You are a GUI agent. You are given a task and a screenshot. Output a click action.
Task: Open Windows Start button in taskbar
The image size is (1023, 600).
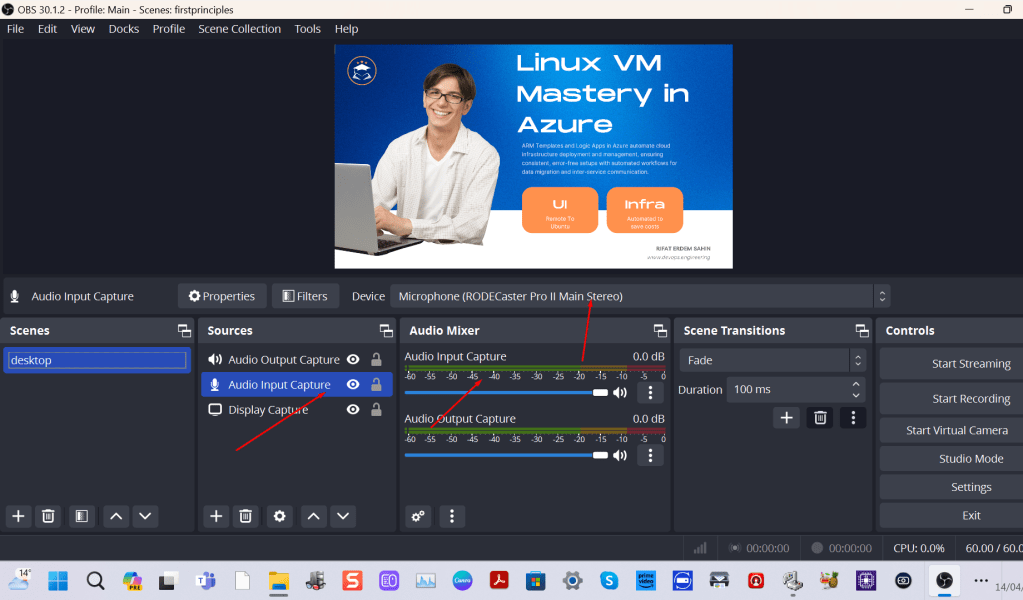[x=57, y=580]
